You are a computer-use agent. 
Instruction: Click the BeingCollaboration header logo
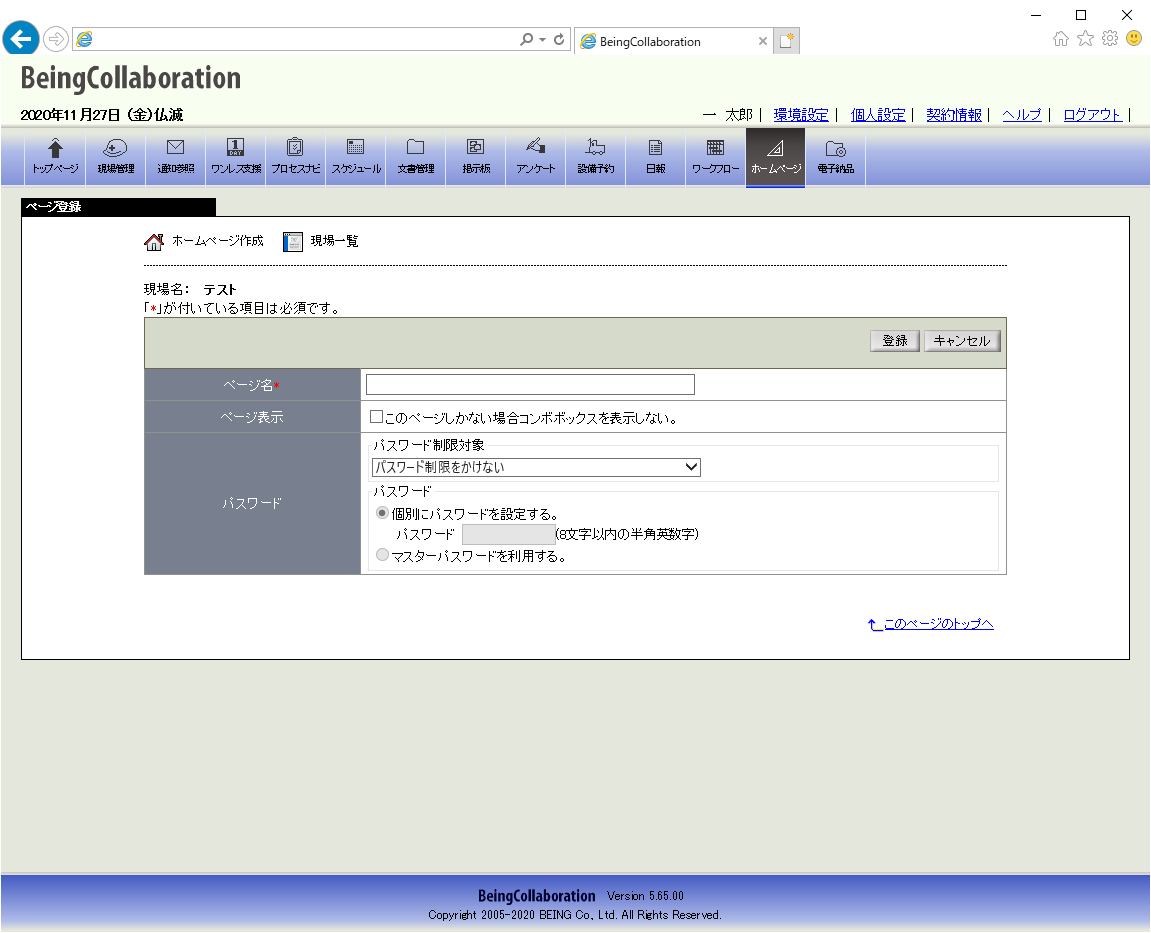(131, 78)
